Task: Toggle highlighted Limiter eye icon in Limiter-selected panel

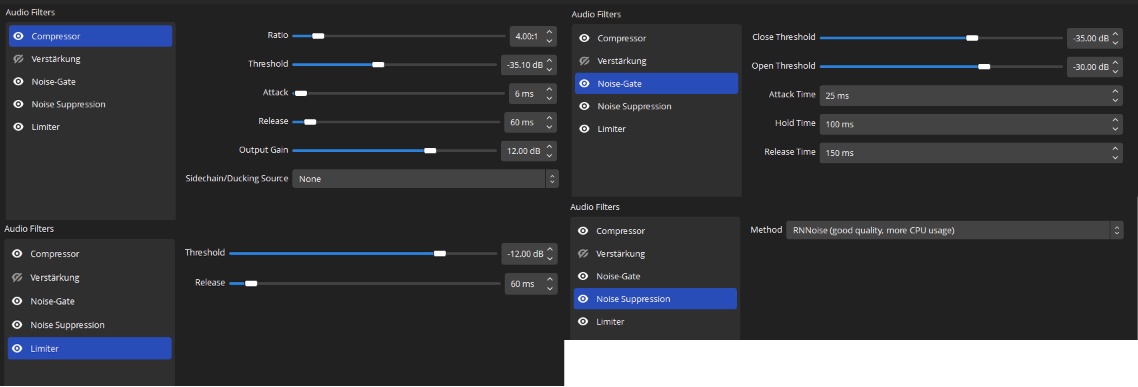Action: [17, 349]
